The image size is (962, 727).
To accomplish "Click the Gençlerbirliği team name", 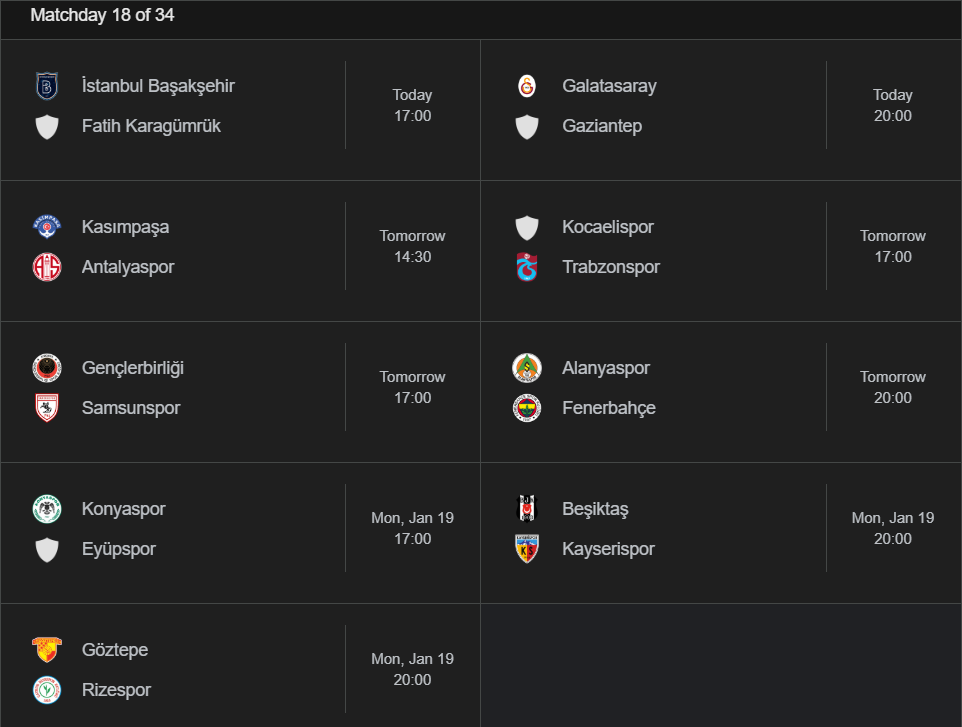I will [133, 368].
